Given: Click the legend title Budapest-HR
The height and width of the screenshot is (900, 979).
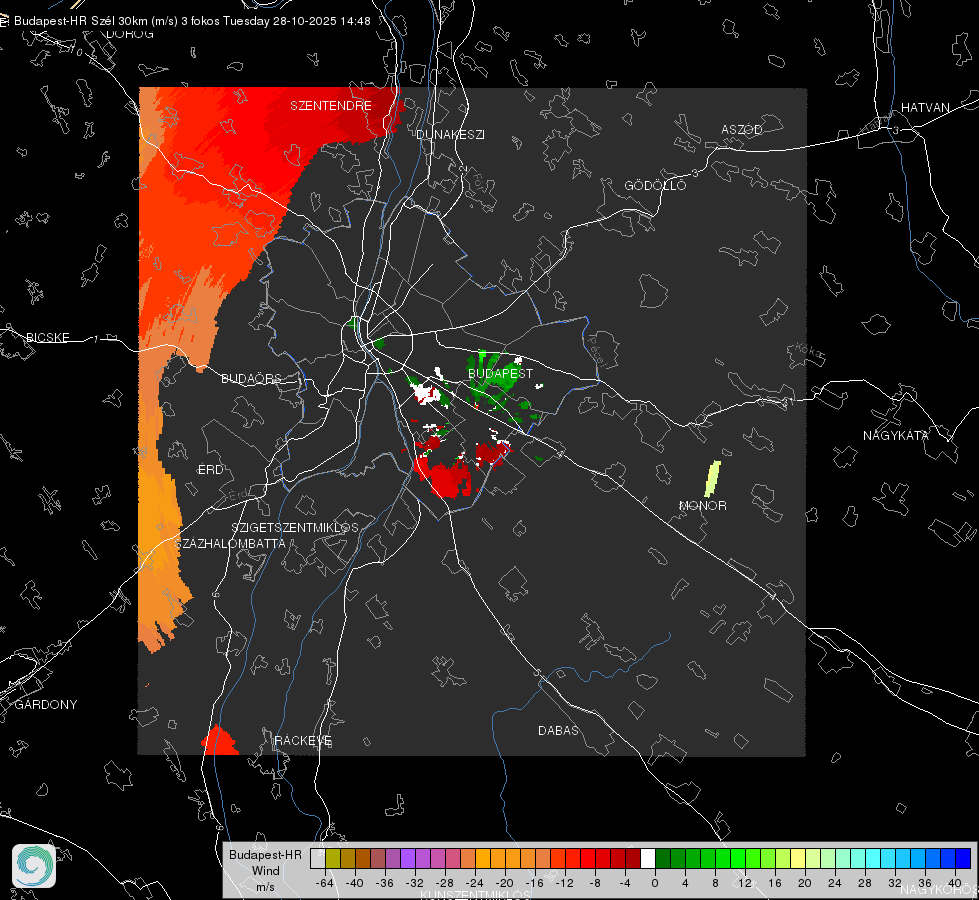Looking at the screenshot, I should [x=265, y=854].
